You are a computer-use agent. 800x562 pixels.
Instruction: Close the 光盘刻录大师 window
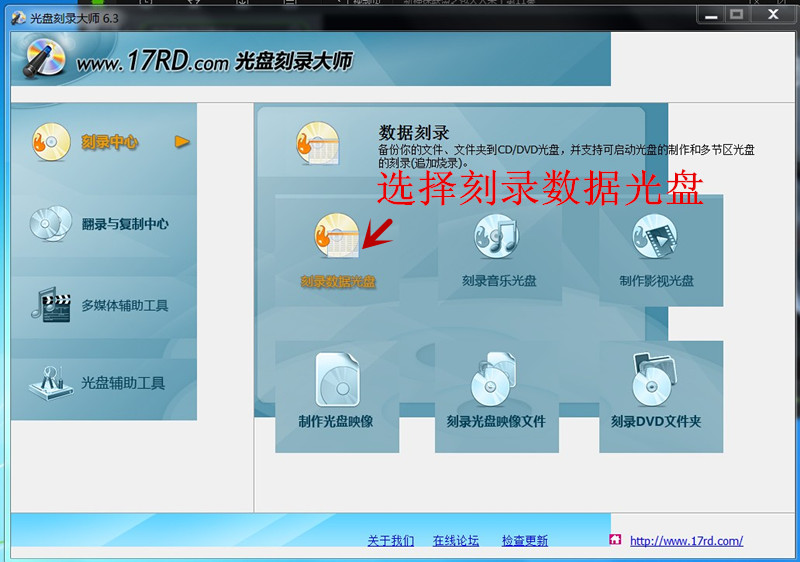[x=773, y=15]
